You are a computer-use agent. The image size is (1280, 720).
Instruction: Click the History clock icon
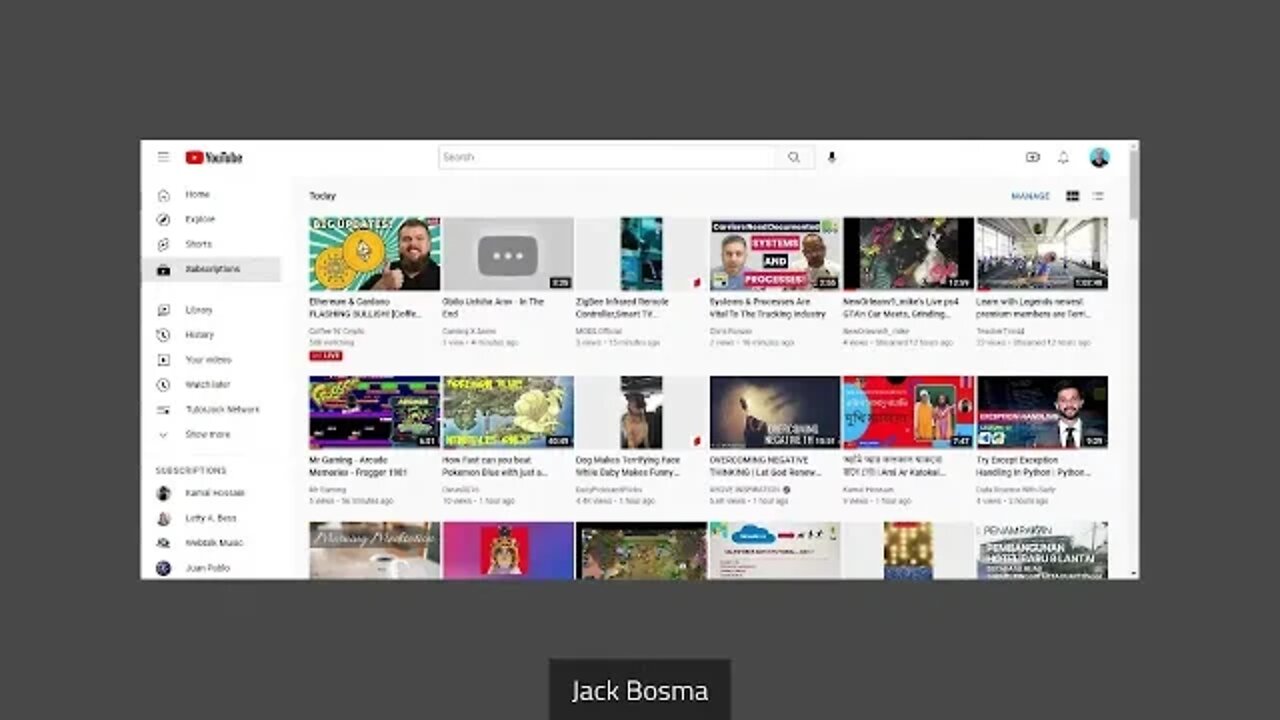[164, 335]
